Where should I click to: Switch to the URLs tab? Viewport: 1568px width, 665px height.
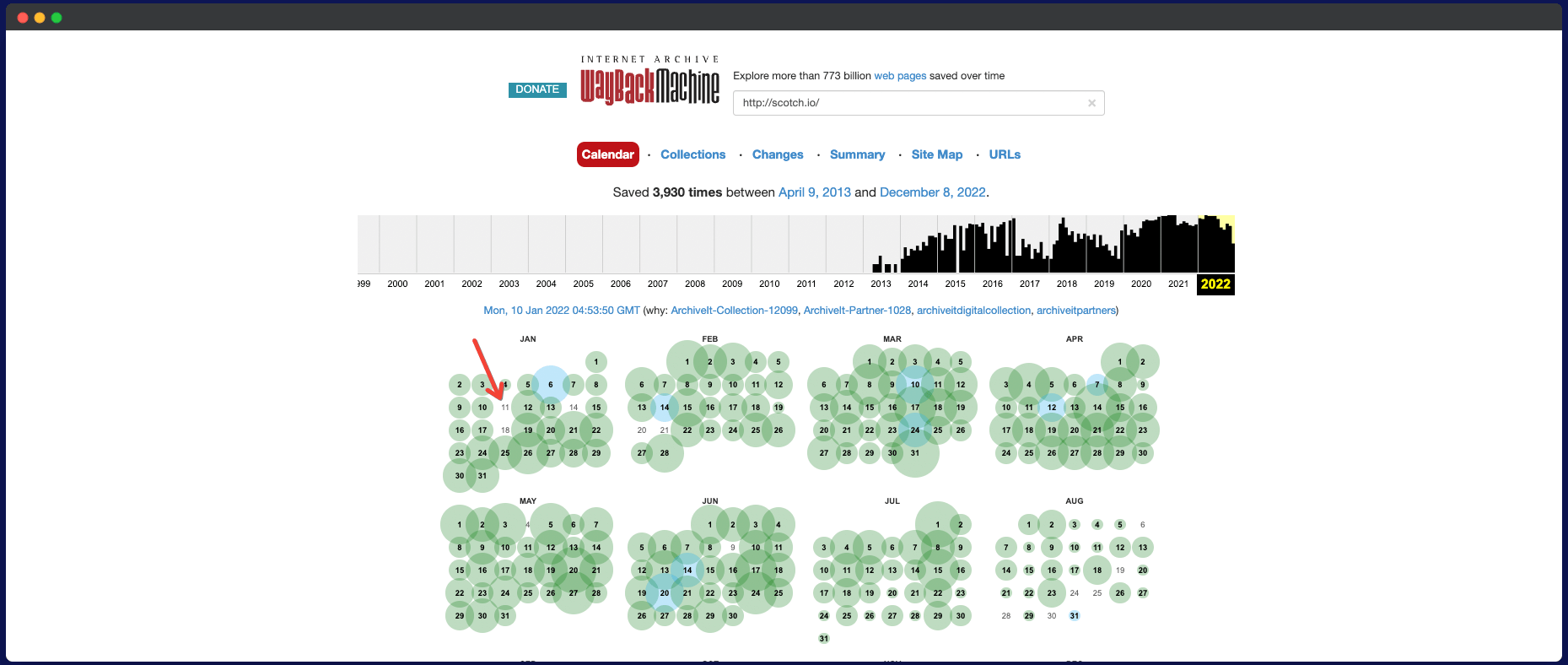[1005, 154]
